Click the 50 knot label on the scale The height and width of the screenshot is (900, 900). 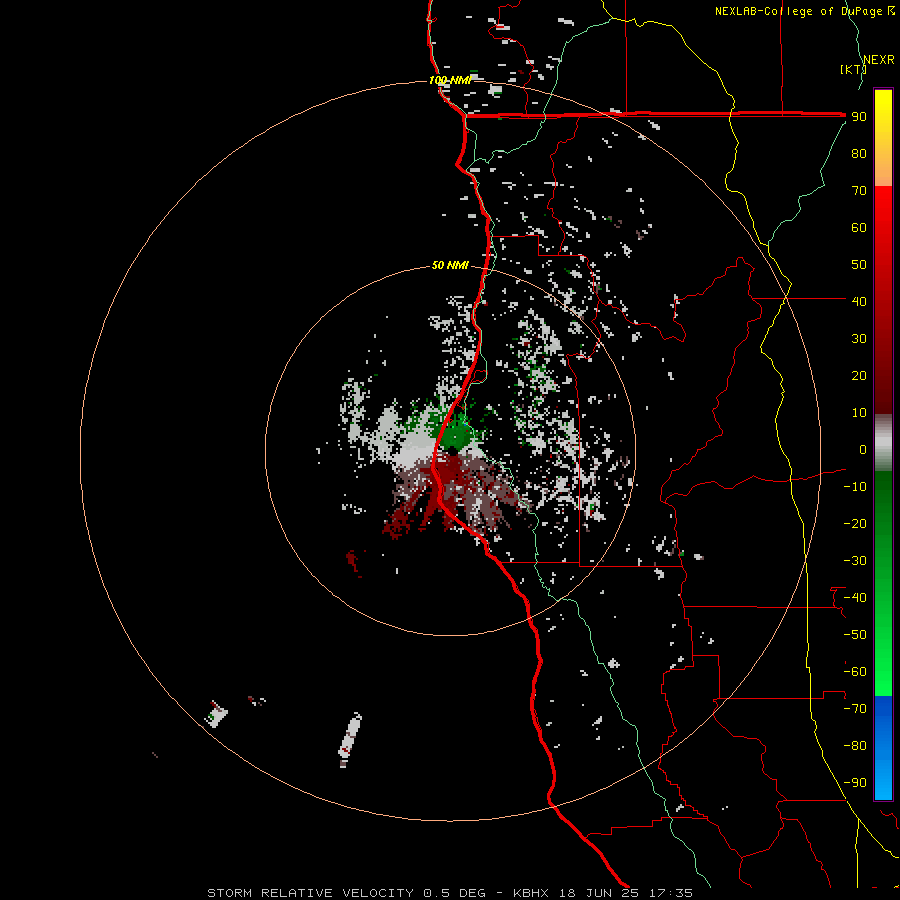tap(859, 265)
